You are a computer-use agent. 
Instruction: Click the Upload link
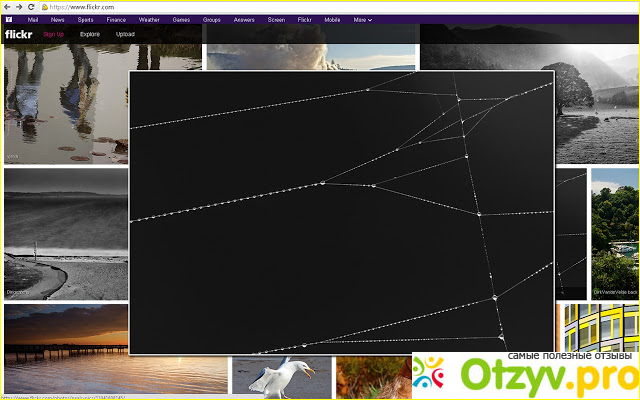pyautogui.click(x=125, y=34)
